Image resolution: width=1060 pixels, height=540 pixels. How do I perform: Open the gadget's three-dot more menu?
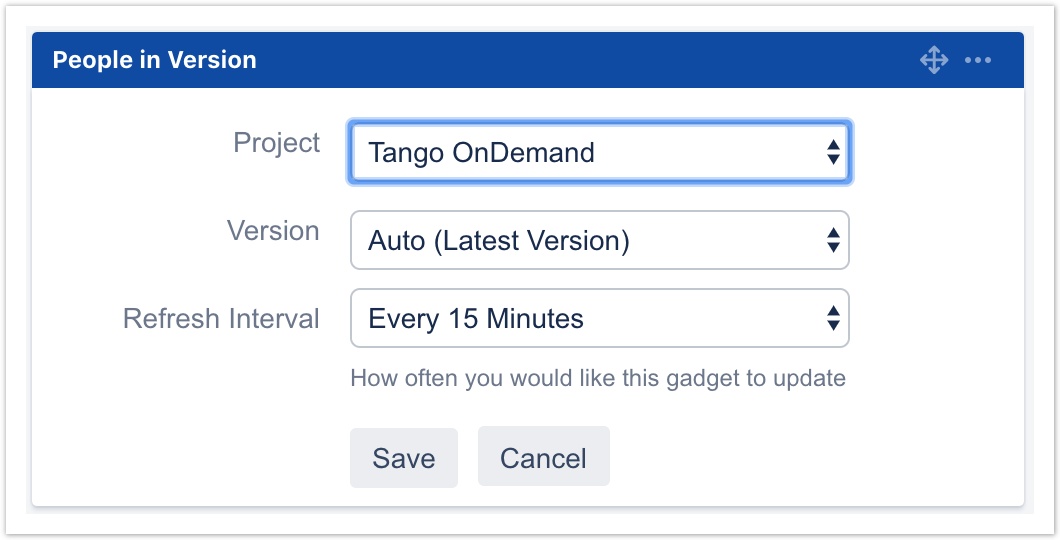(977, 60)
